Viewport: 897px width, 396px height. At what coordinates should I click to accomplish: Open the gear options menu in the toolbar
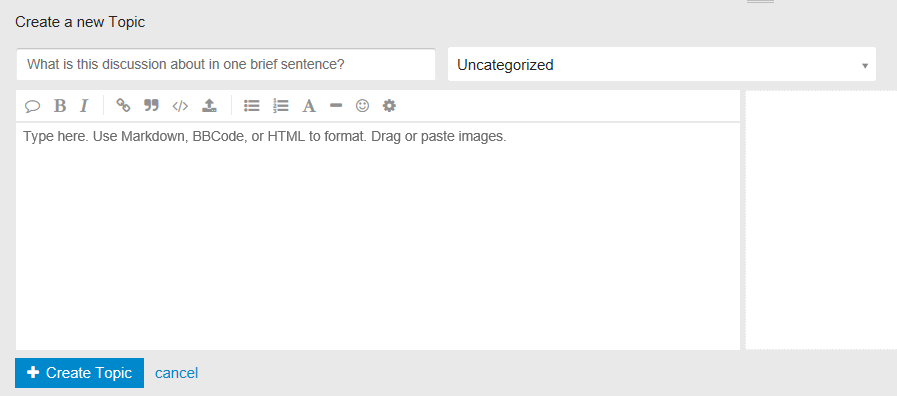389,105
